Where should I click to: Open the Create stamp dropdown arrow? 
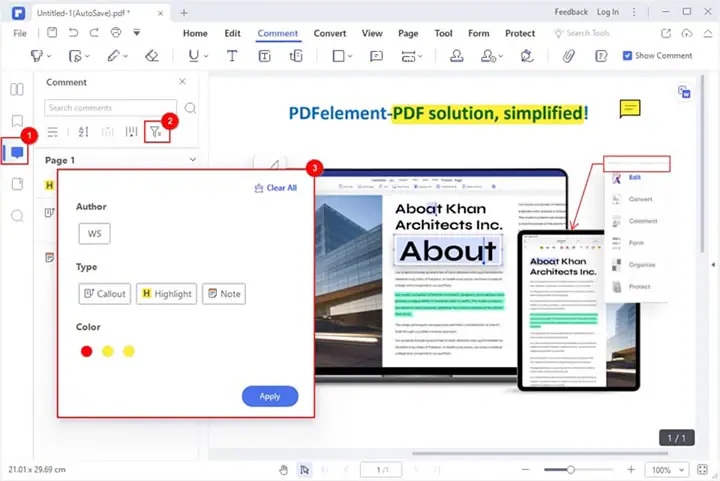click(x=501, y=56)
